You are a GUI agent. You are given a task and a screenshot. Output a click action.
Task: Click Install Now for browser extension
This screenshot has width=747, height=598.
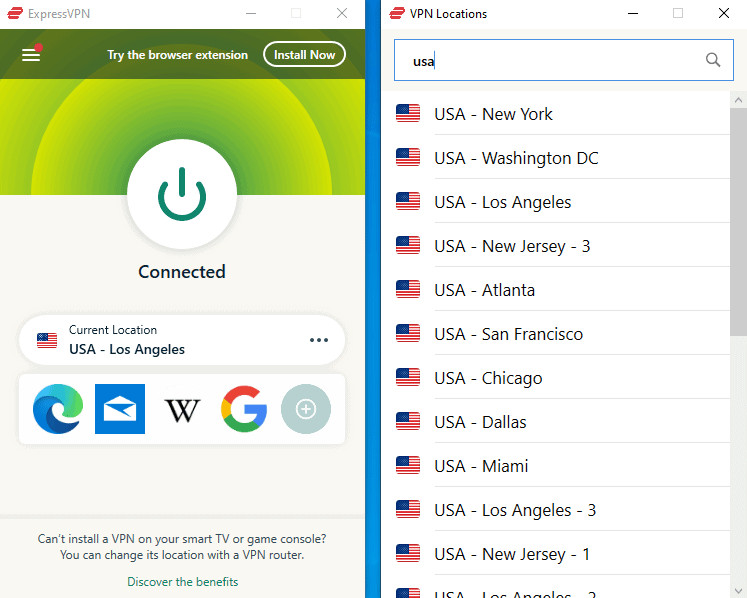click(x=304, y=54)
